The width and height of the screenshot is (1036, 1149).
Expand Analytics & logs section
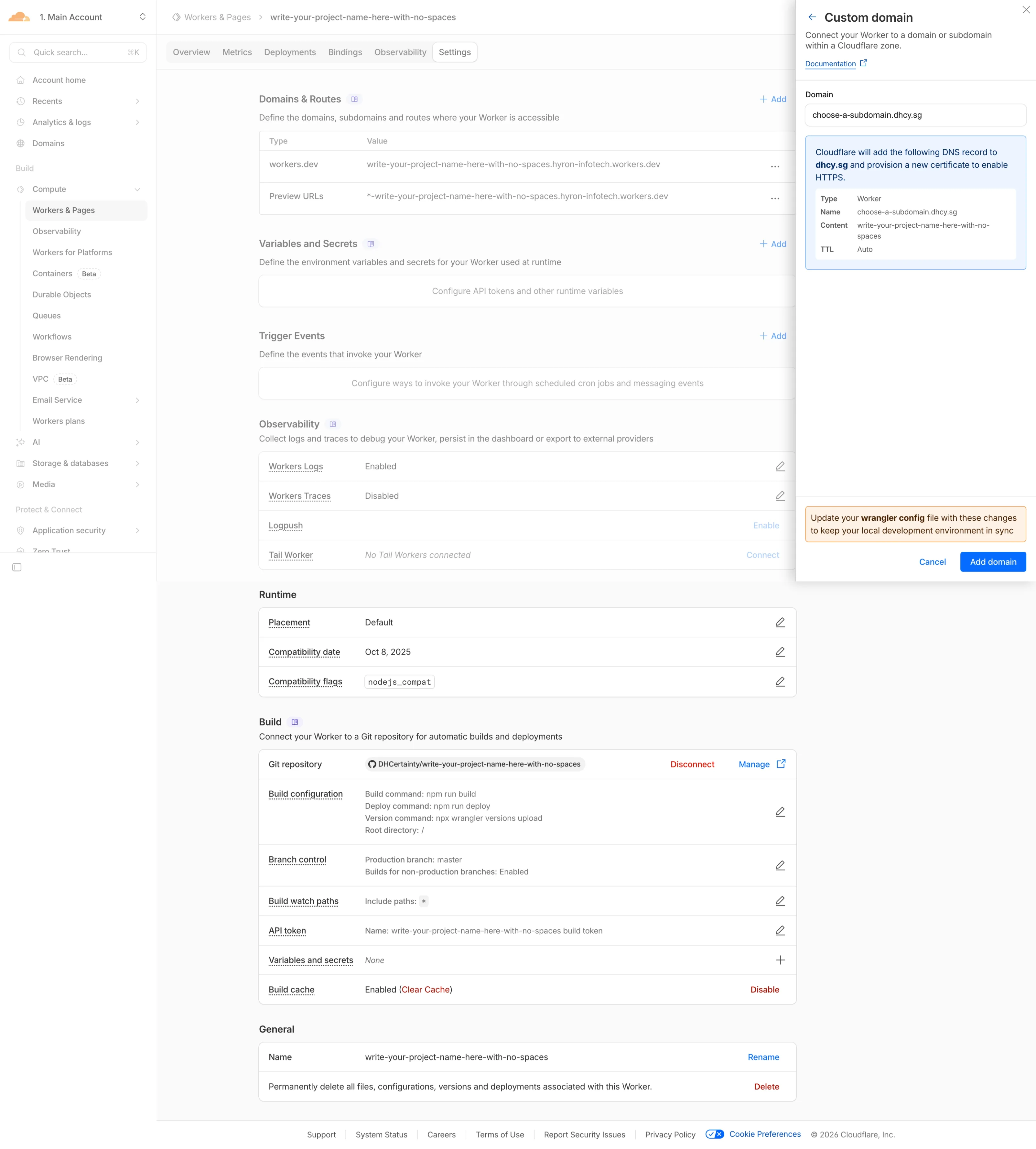point(137,123)
